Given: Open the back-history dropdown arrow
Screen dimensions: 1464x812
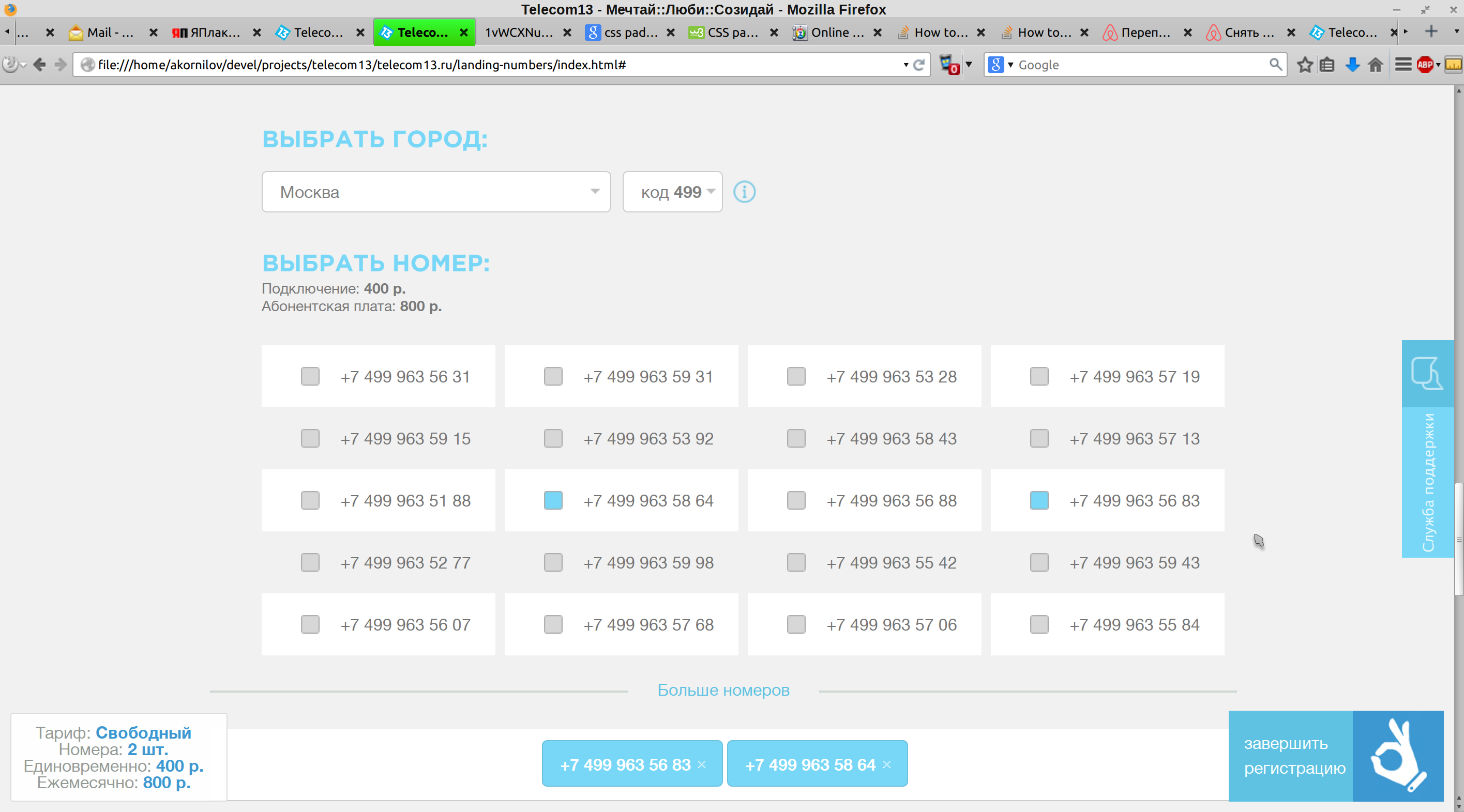Looking at the screenshot, I should pyautogui.click(x=23, y=65).
